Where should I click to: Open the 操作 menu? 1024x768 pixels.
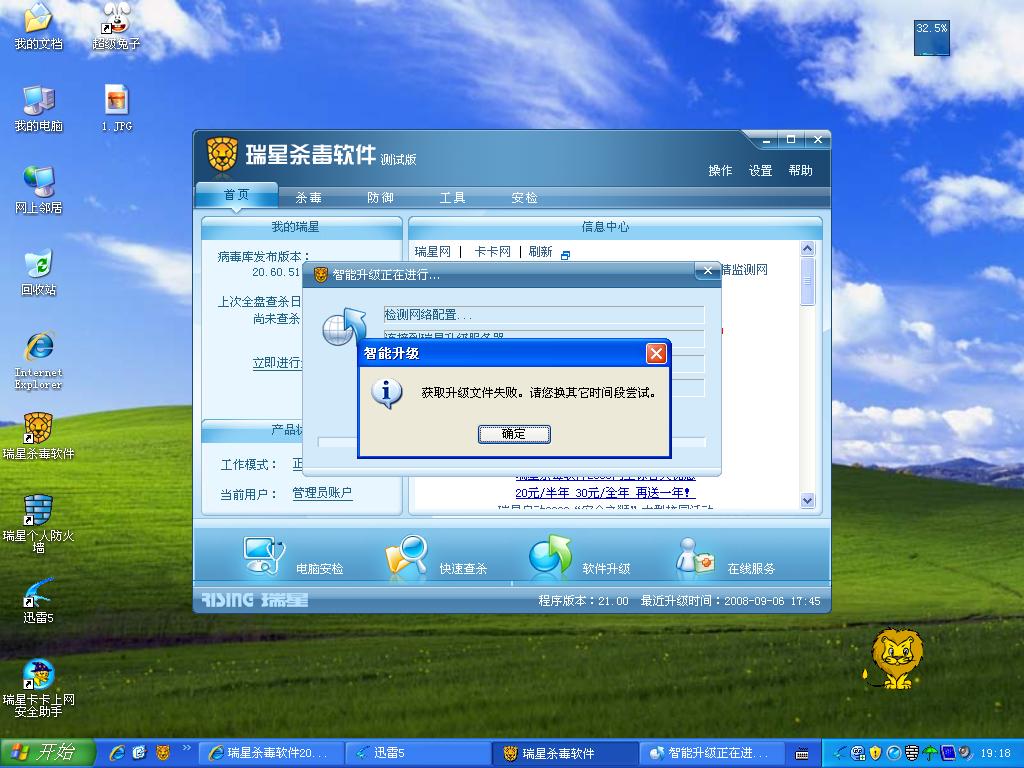click(x=720, y=170)
